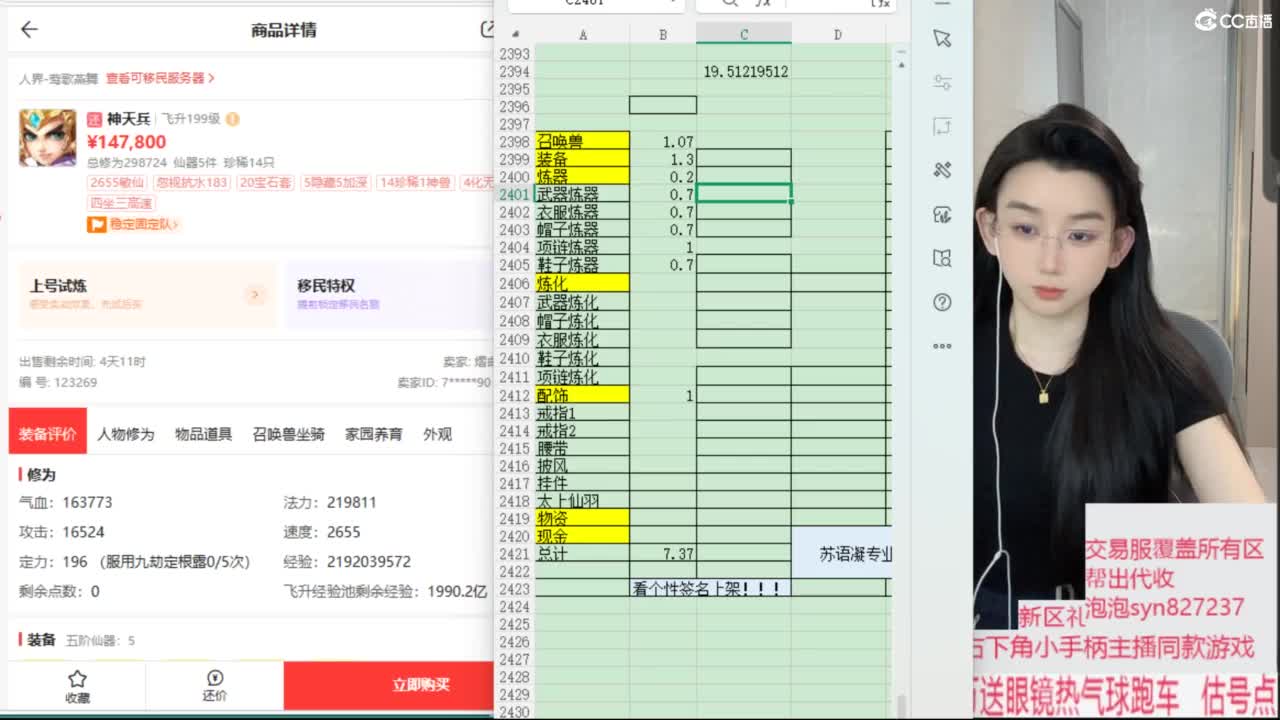This screenshot has width=1280, height=720.
Task: Select column C header in the spreadsheet
Action: pos(744,34)
